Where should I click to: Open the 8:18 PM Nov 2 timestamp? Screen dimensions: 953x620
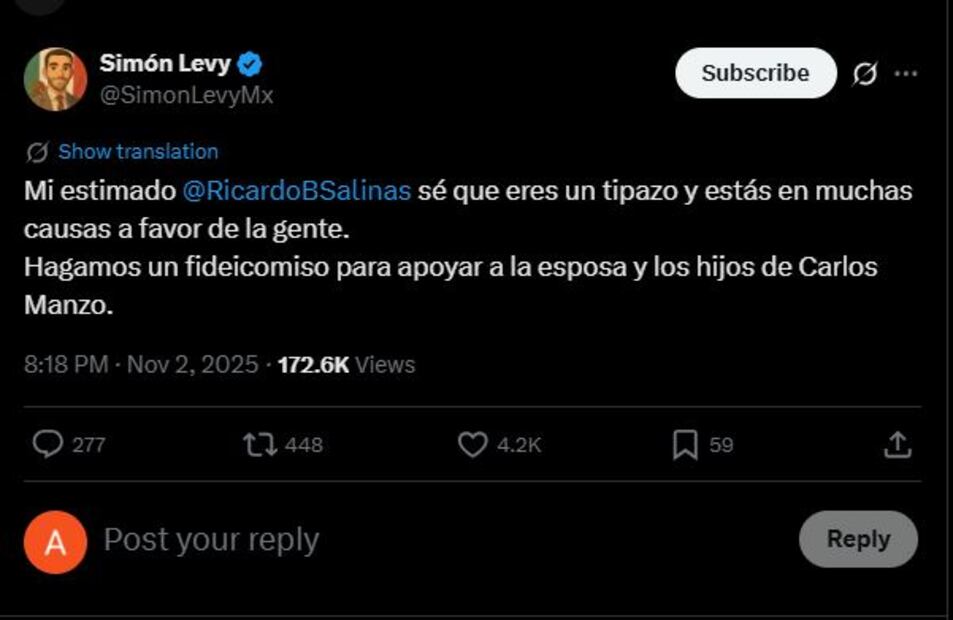(141, 365)
